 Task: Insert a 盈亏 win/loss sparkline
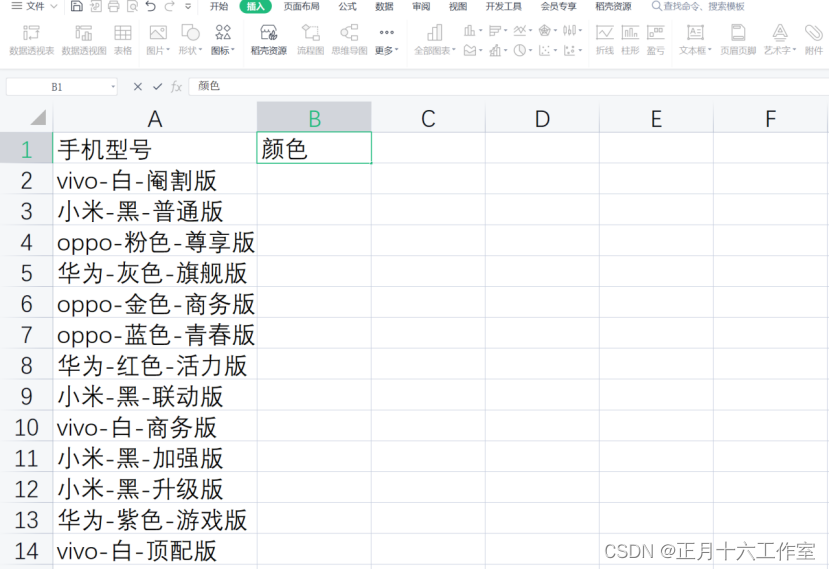click(x=655, y=40)
